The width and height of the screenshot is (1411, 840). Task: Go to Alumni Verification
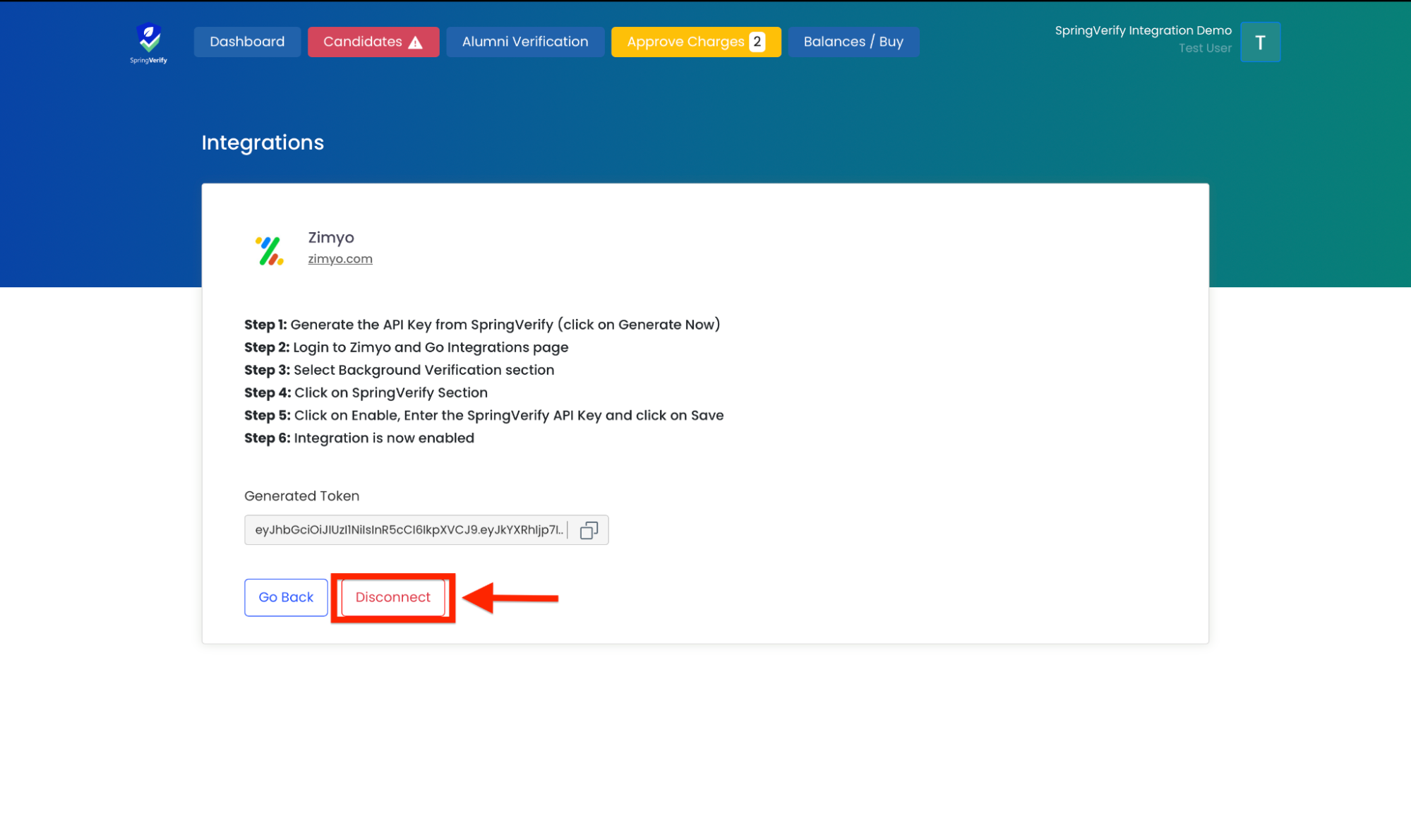524,42
